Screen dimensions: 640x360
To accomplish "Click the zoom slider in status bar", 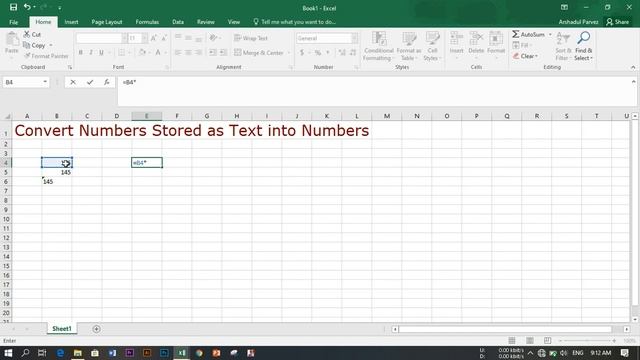I will coord(587,340).
